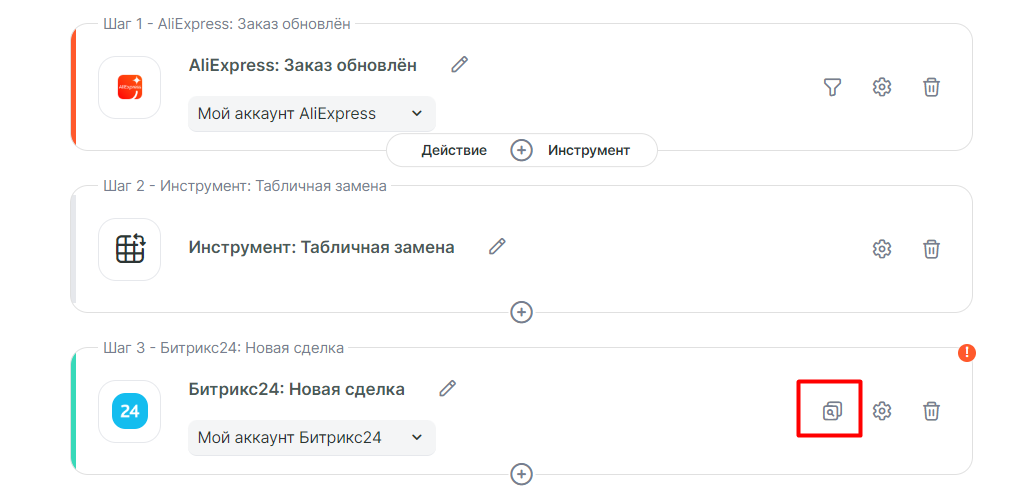Click plus between Действие and Инструмент

(521, 150)
